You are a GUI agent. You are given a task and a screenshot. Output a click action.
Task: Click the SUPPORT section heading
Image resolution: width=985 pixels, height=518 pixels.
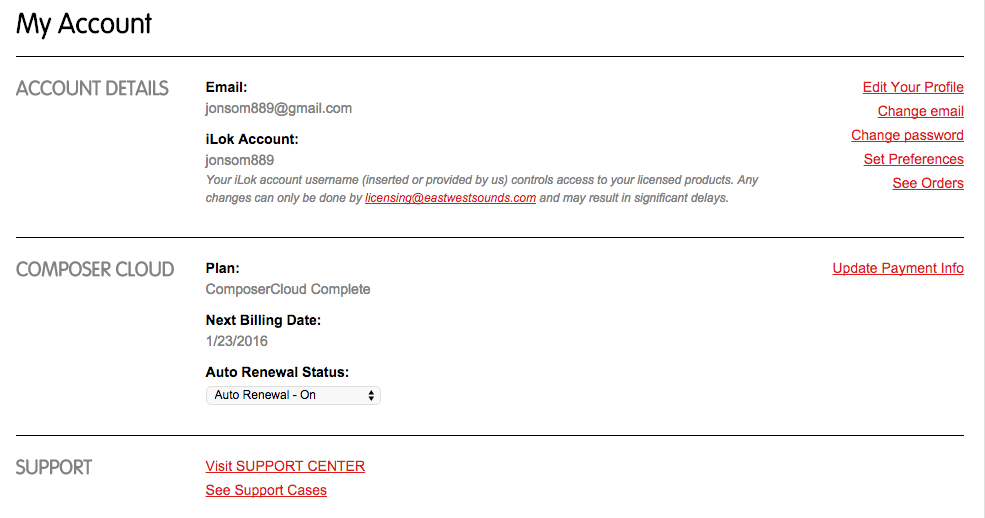(x=54, y=467)
